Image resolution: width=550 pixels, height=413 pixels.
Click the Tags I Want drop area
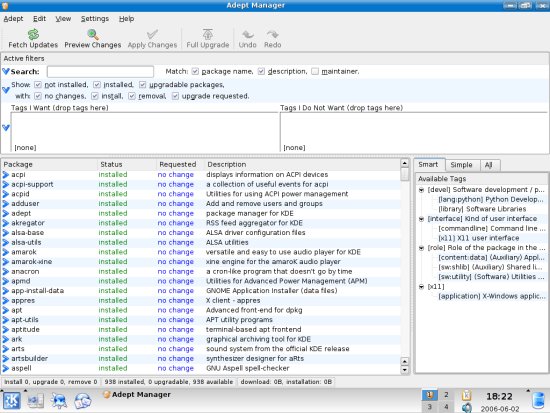(x=144, y=132)
